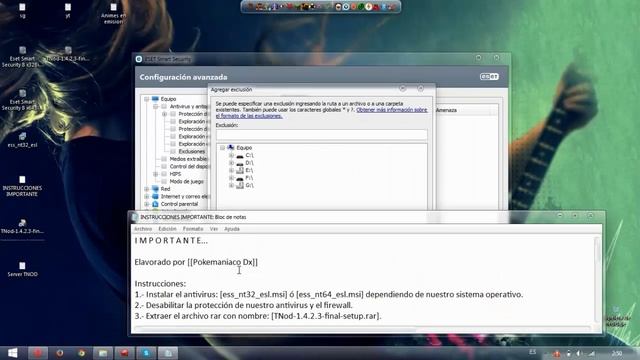Open Formato menu in Notepad
640x360 pixels.
point(193,229)
